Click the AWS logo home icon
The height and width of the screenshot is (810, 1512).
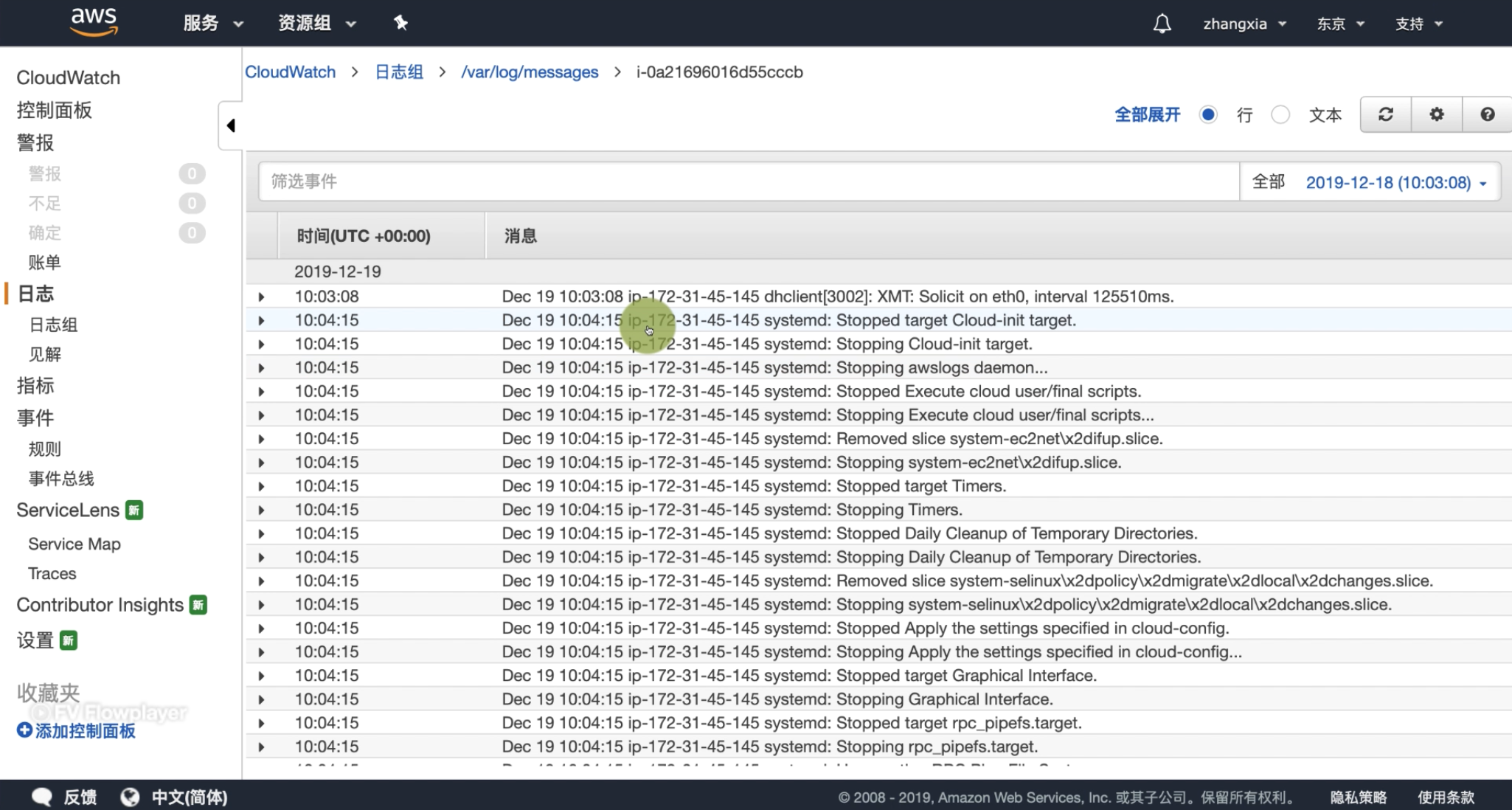pyautogui.click(x=94, y=23)
